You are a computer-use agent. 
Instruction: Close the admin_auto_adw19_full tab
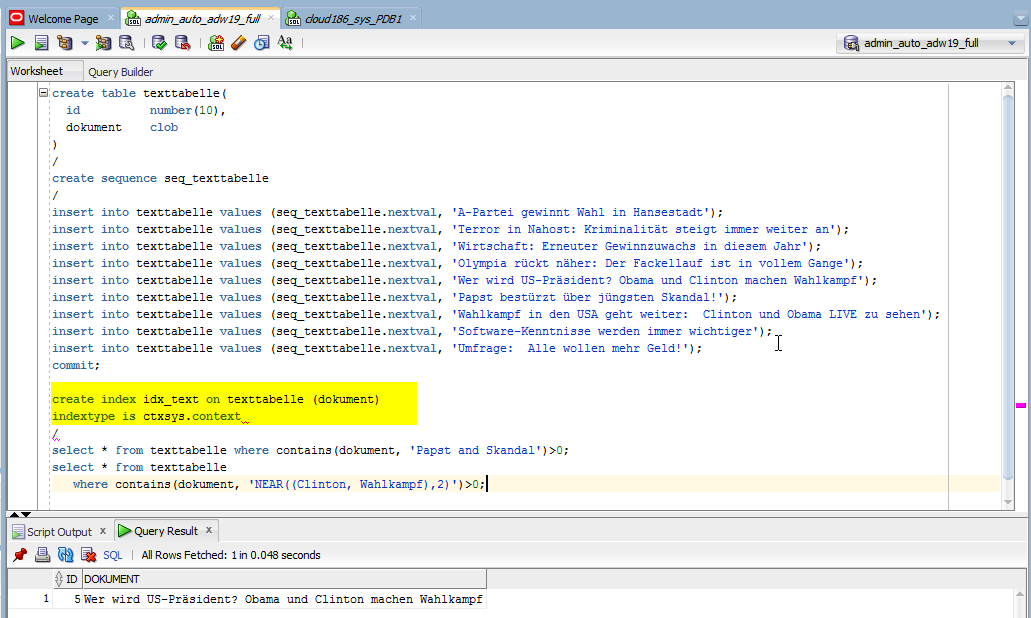[x=271, y=18]
